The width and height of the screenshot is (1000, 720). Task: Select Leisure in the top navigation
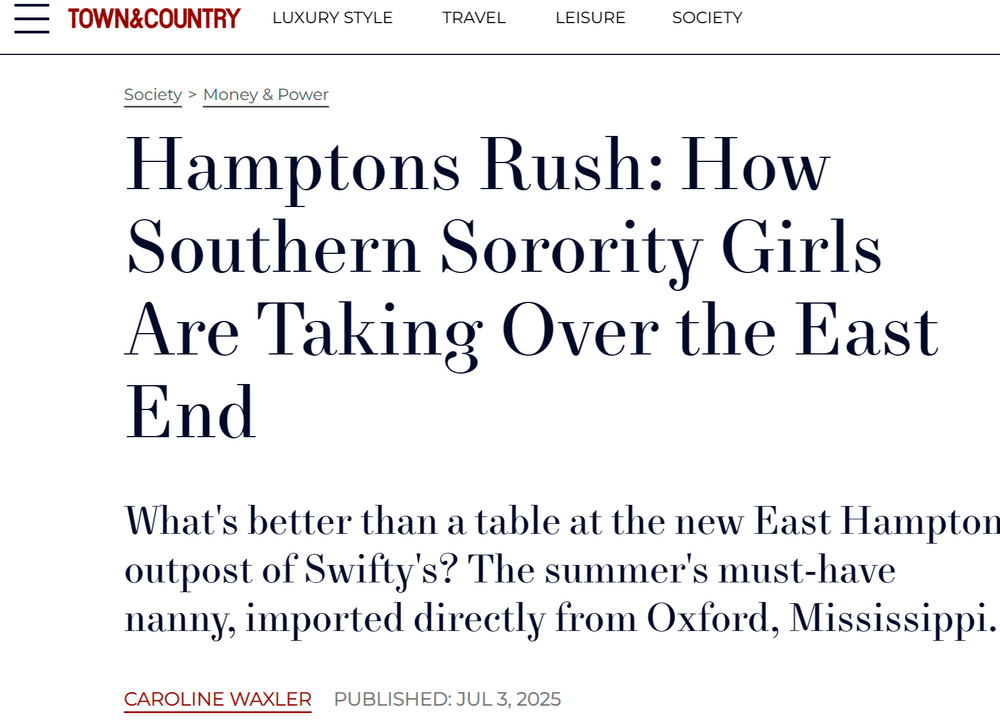589,18
